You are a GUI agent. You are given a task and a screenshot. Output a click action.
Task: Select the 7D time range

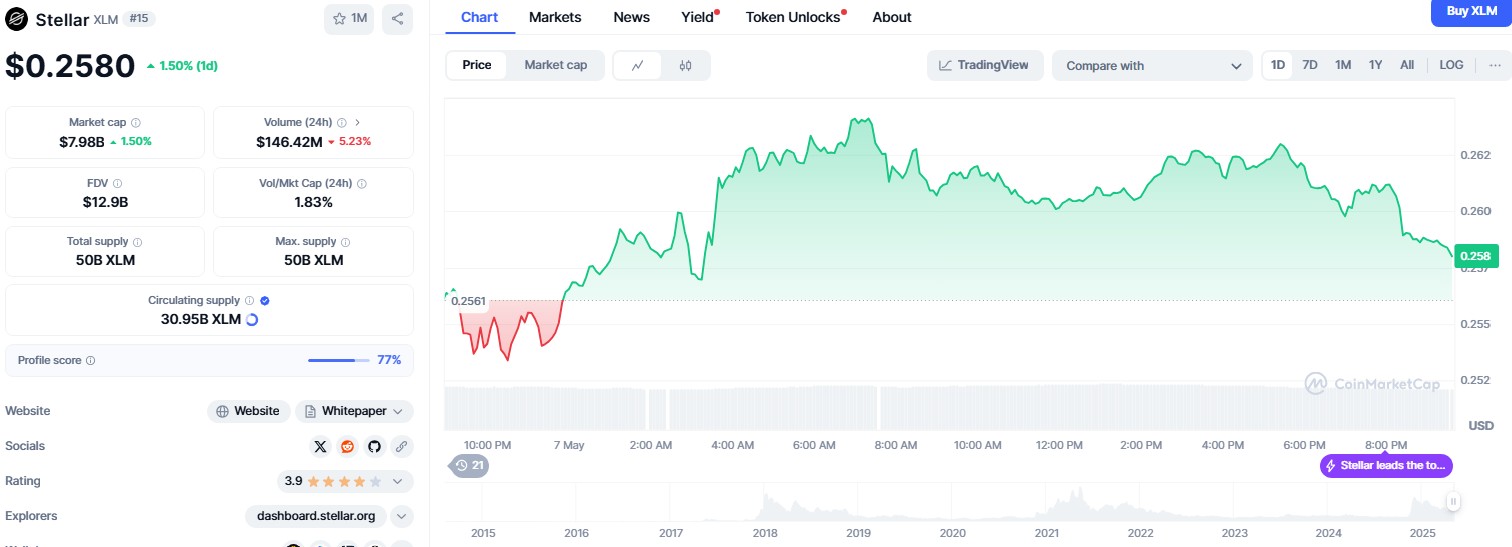(x=1309, y=65)
